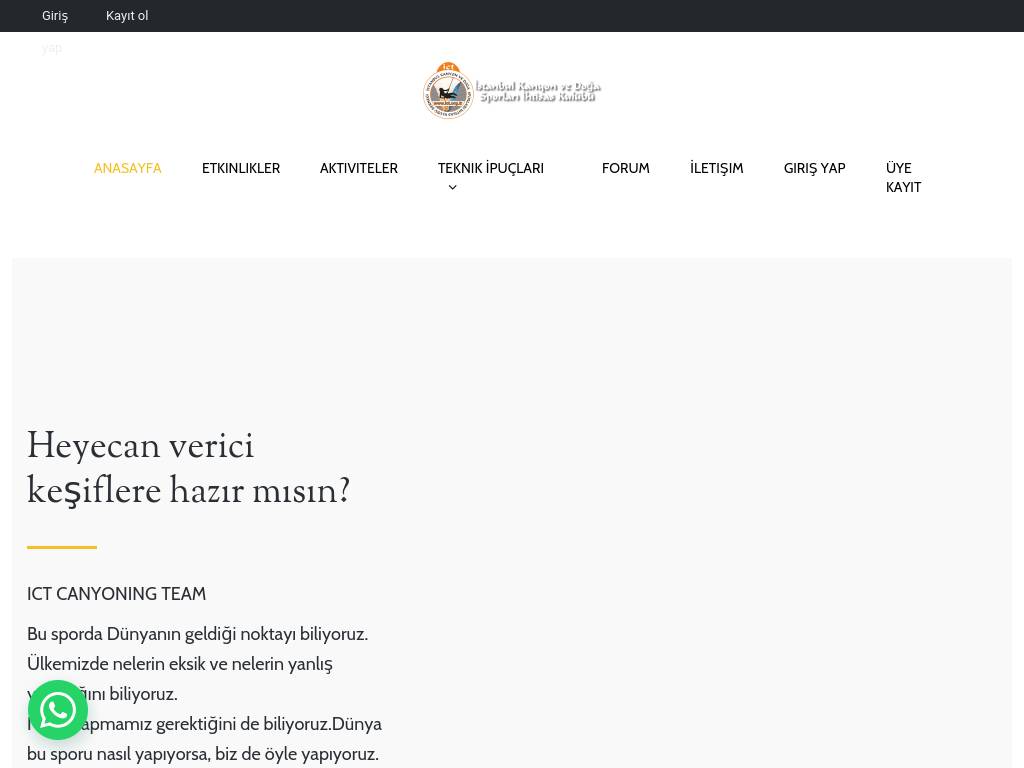Open the green WhatsApp chat button
Viewport: 1024px width, 768px height.
click(x=58, y=710)
